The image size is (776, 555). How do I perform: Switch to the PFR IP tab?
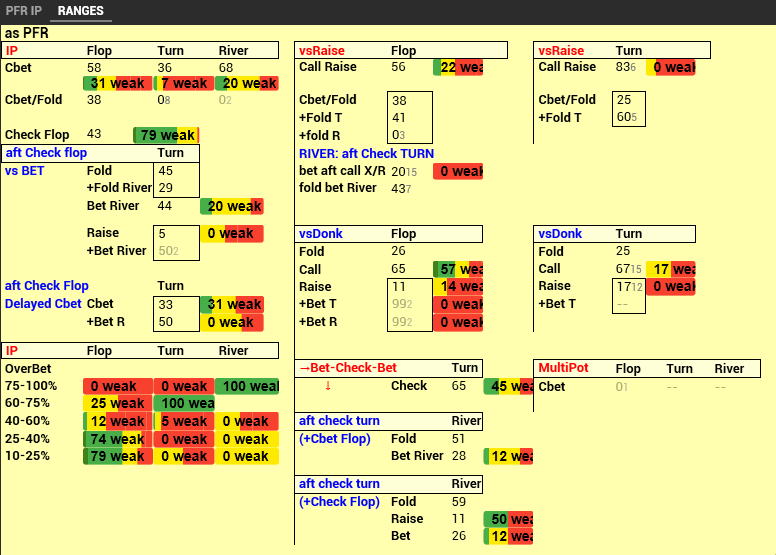click(x=21, y=11)
